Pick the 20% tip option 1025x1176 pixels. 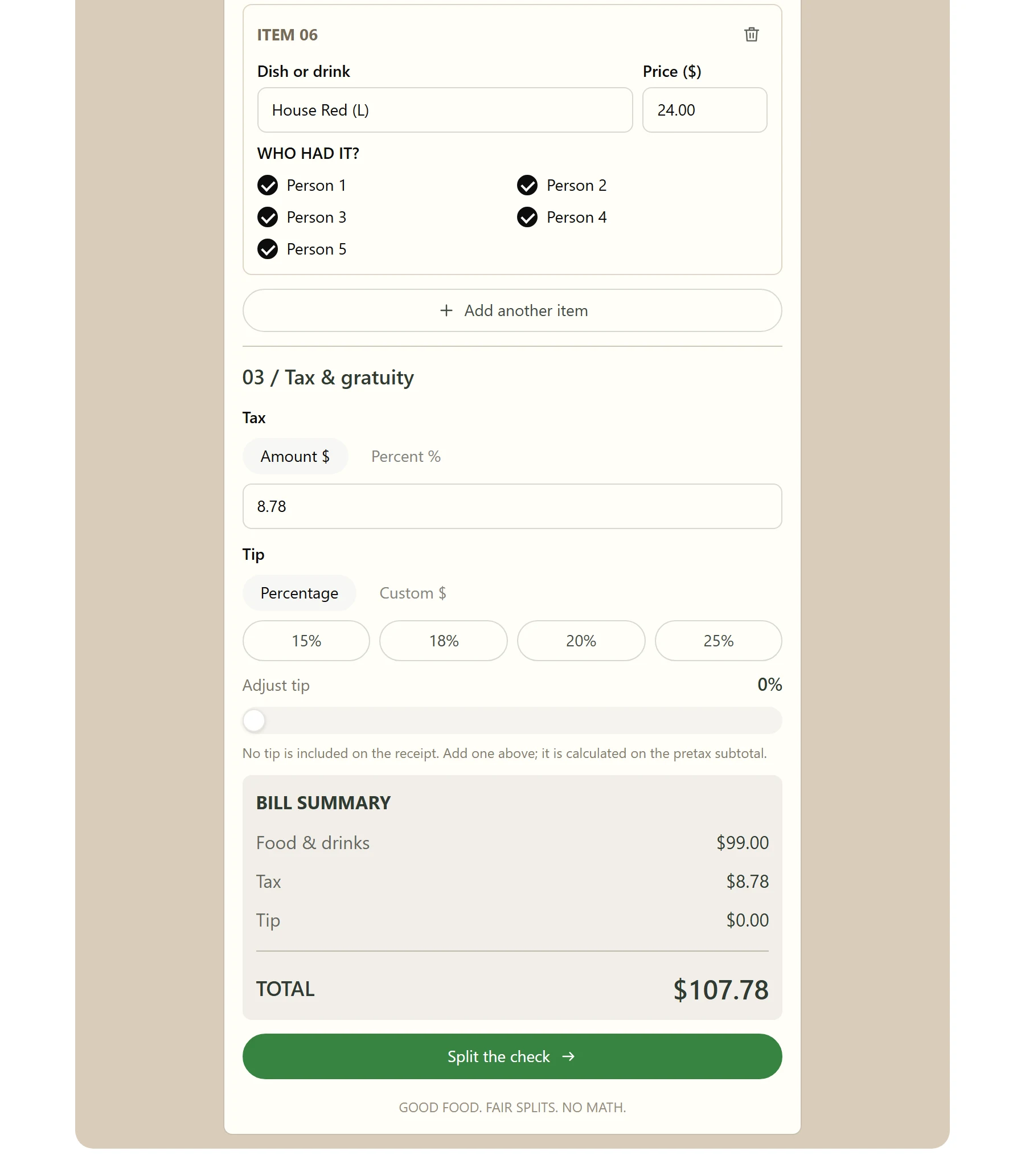[581, 641]
